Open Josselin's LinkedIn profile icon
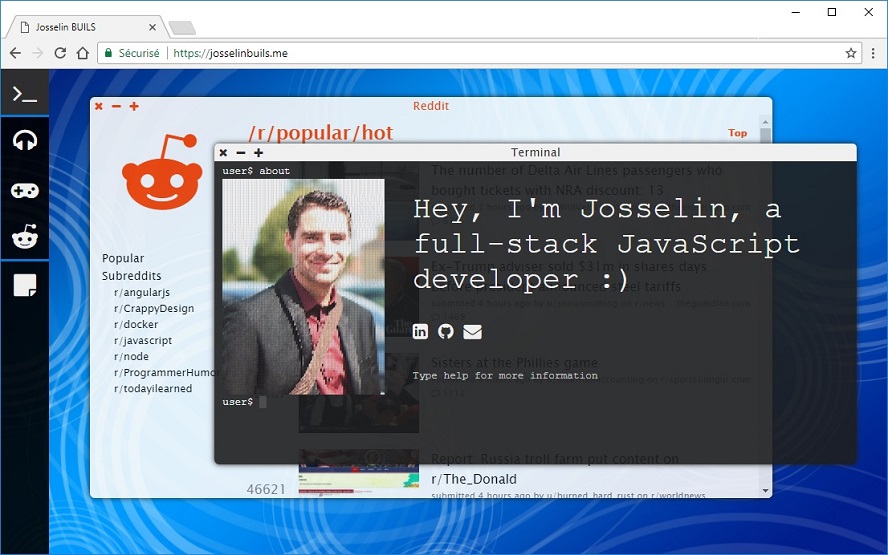 pos(420,331)
